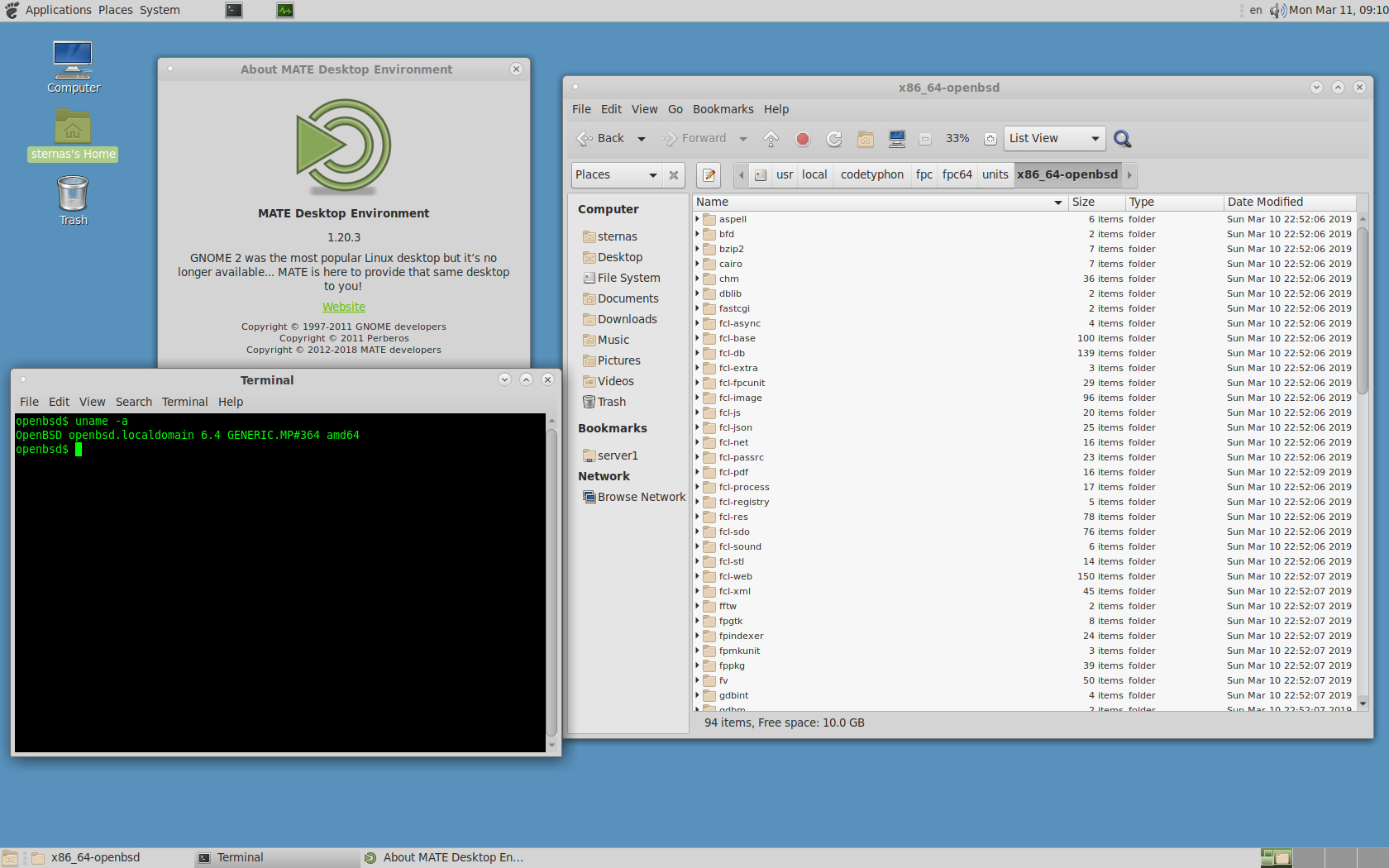Select Documents in Places sidebar
1389x868 pixels.
click(620, 298)
